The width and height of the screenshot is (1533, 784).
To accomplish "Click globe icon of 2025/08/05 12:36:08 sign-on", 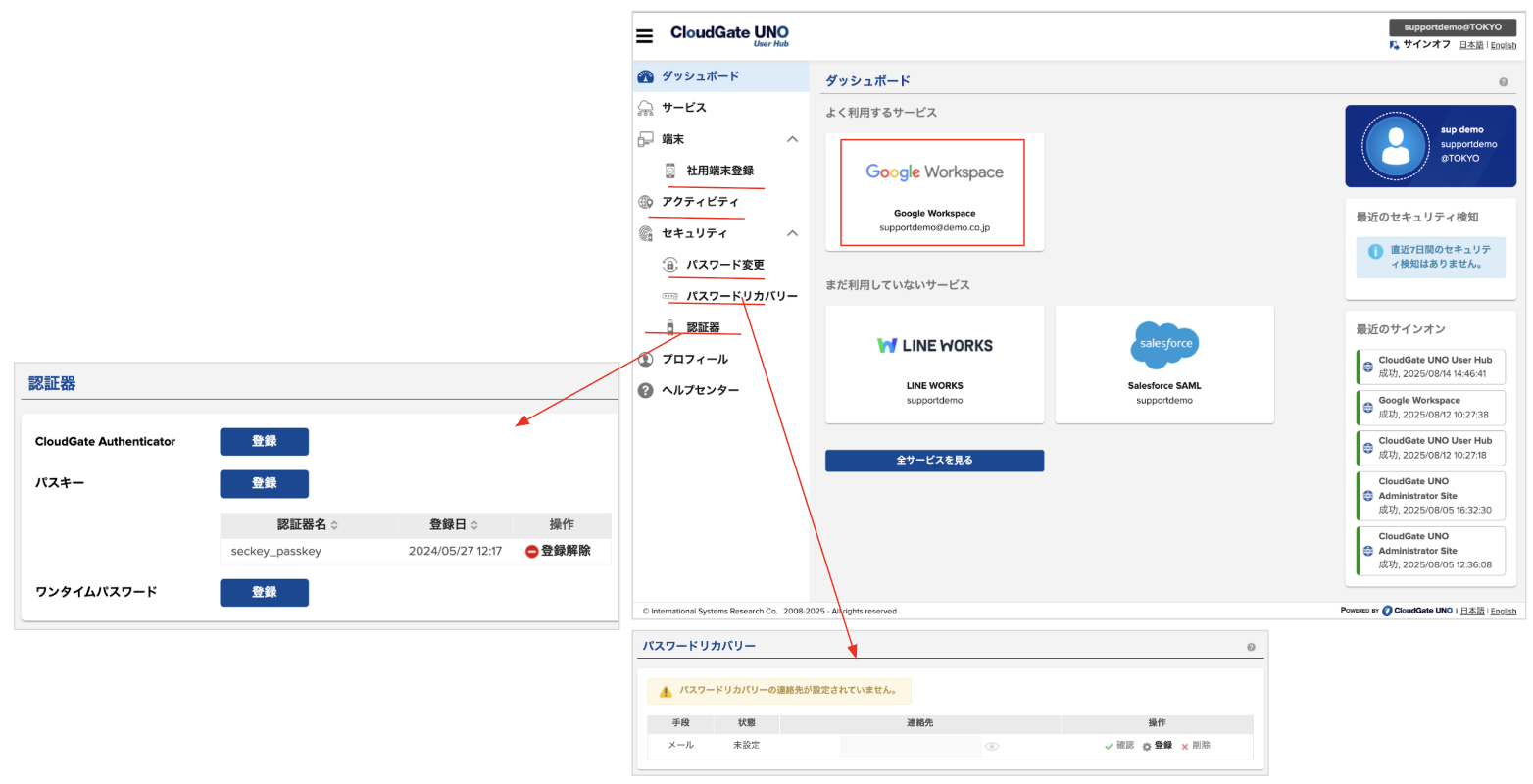I will click(x=1368, y=550).
